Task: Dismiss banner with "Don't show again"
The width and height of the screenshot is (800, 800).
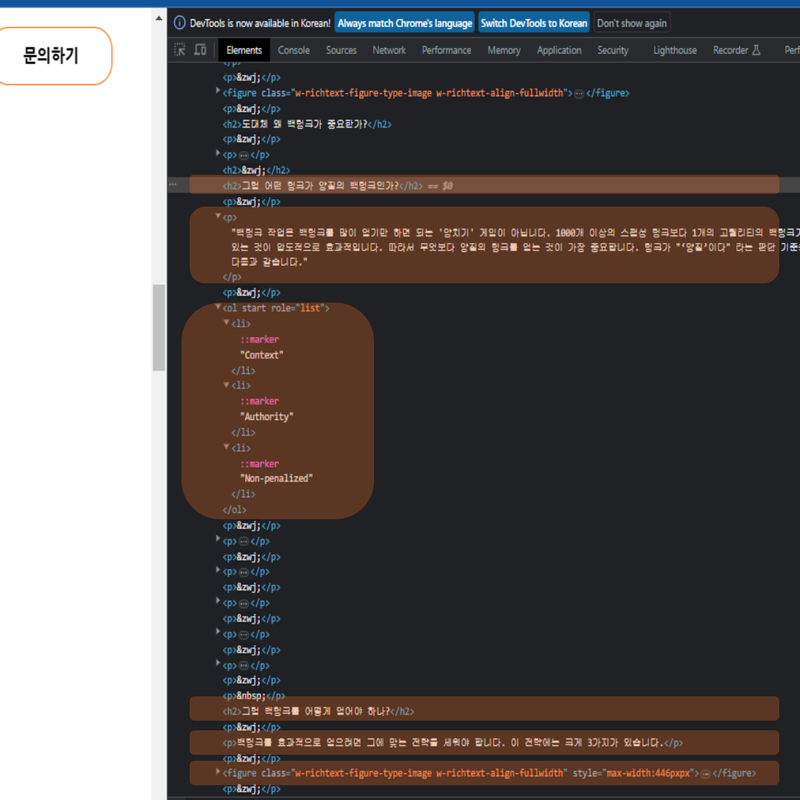Action: tap(632, 23)
